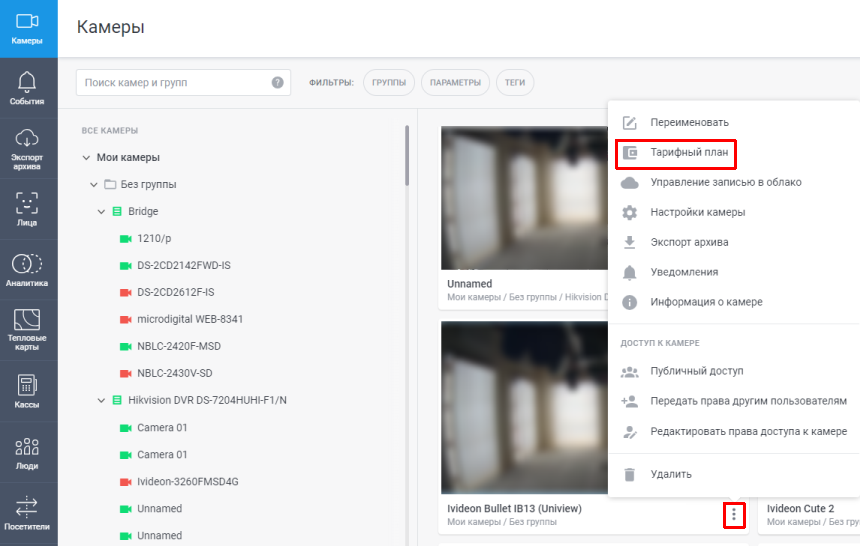
Task: Click the pencil icon next to Переименовать
Action: 630,122
